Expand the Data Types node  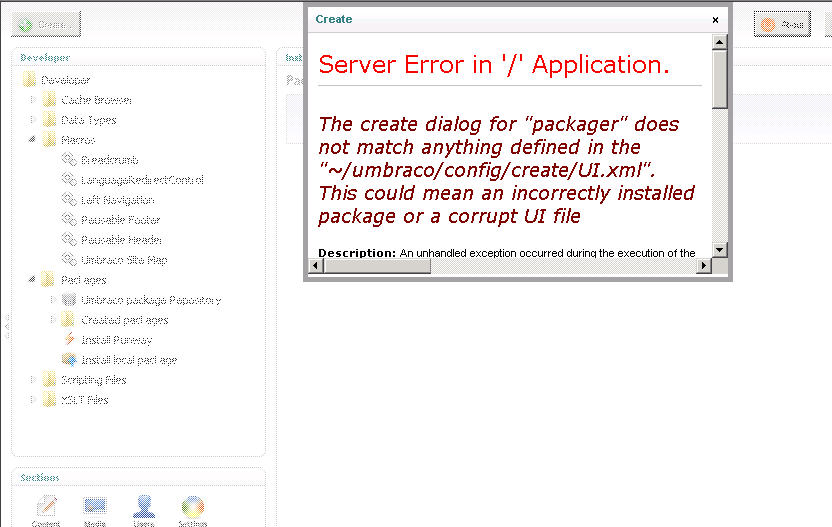[x=32, y=120]
